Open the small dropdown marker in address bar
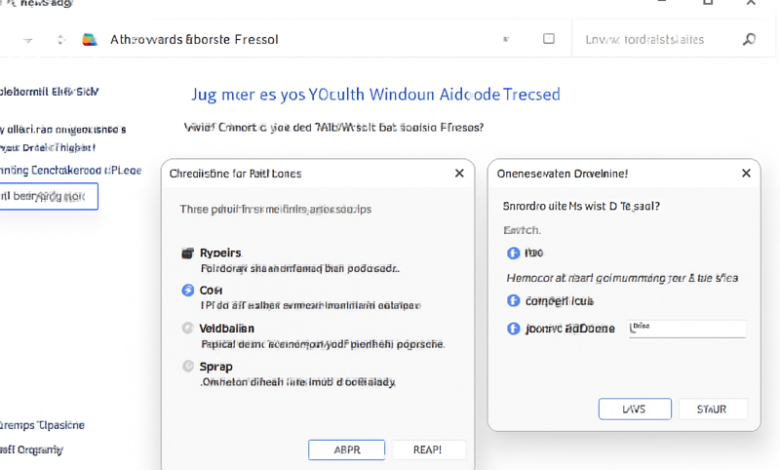780x470 pixels. coord(506,39)
